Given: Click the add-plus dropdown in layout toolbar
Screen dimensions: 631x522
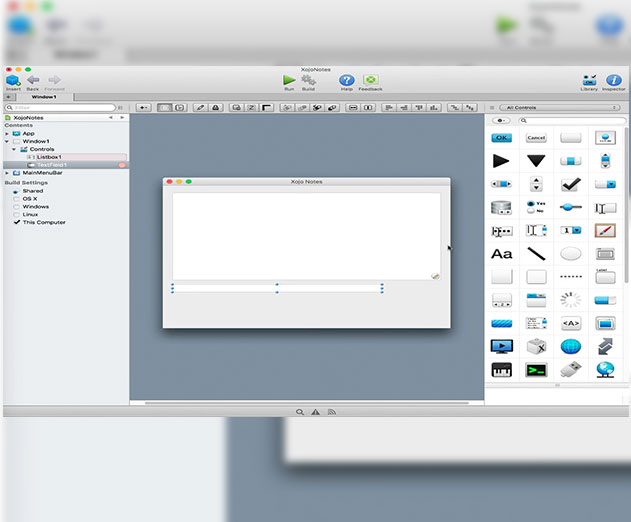Looking at the screenshot, I should [x=143, y=107].
